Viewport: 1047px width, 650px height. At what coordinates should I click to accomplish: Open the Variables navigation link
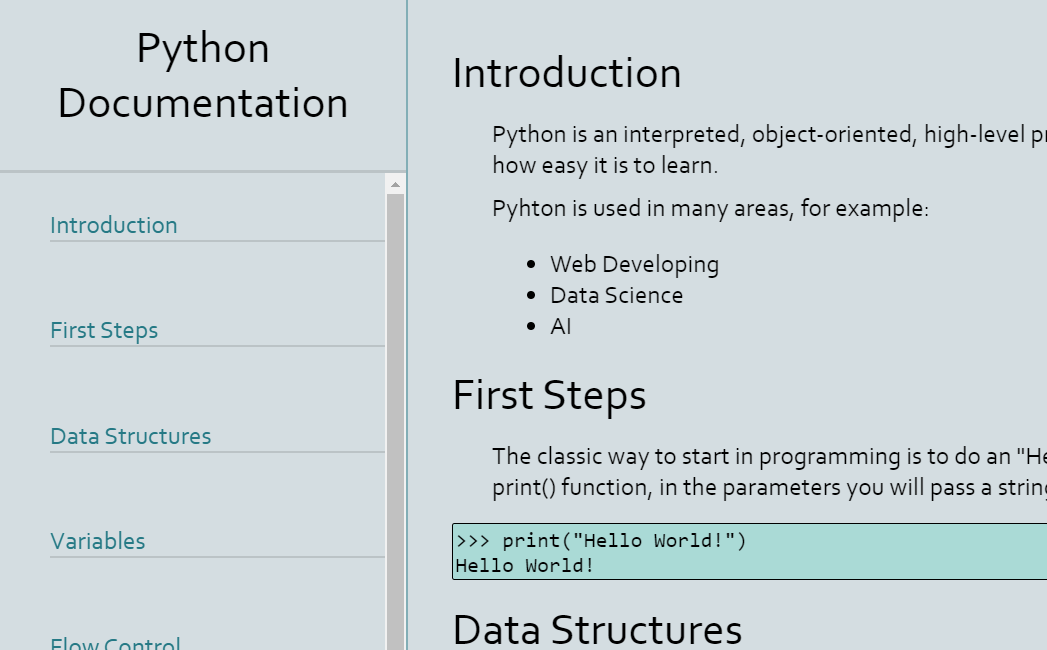(x=97, y=541)
